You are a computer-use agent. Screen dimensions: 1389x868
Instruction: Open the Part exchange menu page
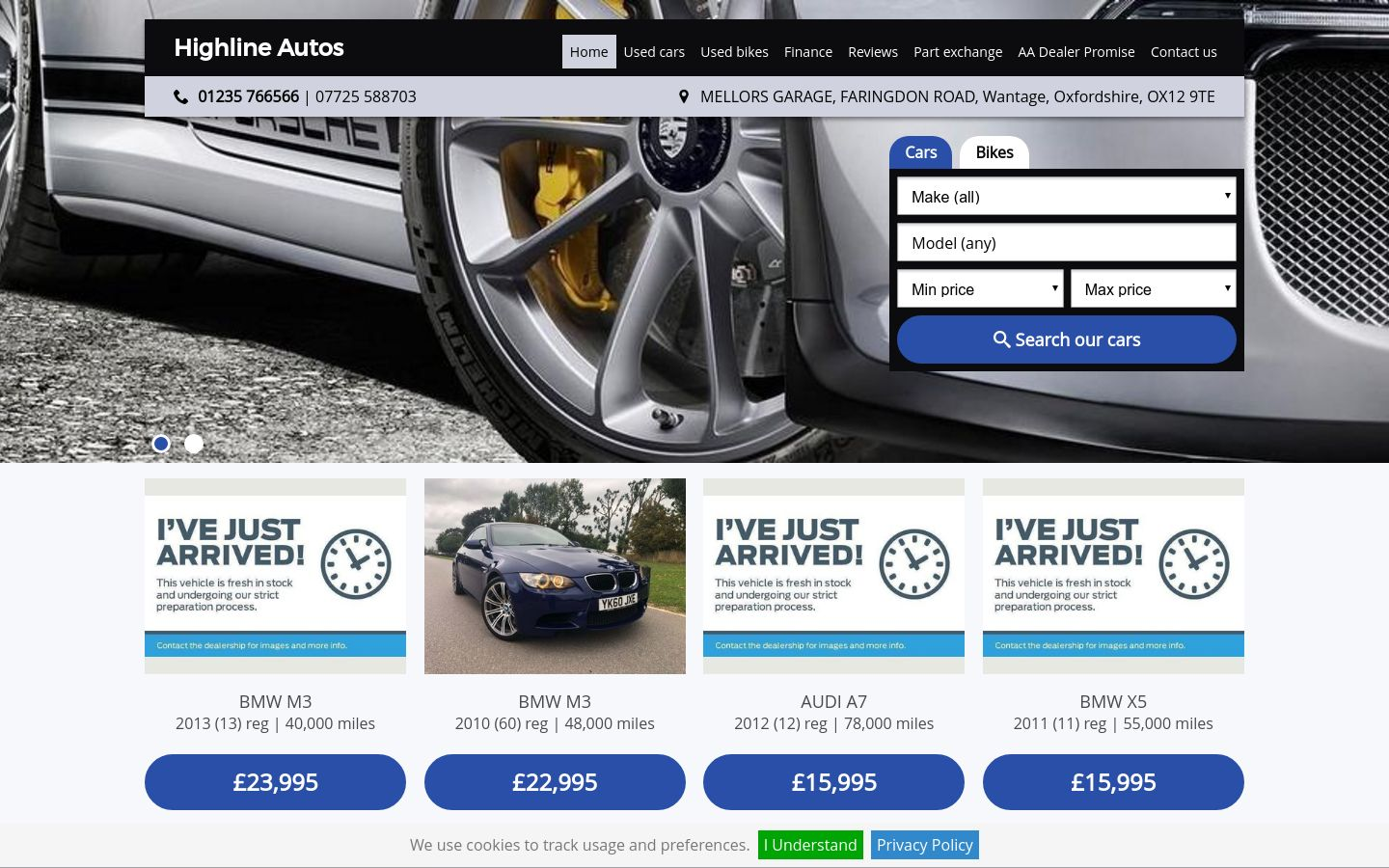pyautogui.click(x=958, y=52)
